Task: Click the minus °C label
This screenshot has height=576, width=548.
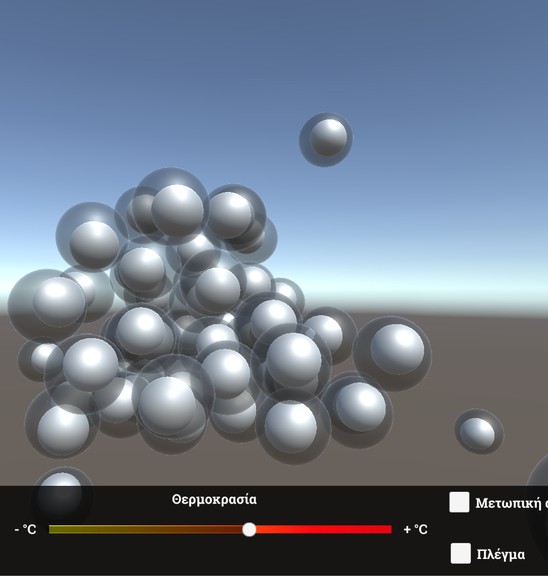Action: coord(25,529)
